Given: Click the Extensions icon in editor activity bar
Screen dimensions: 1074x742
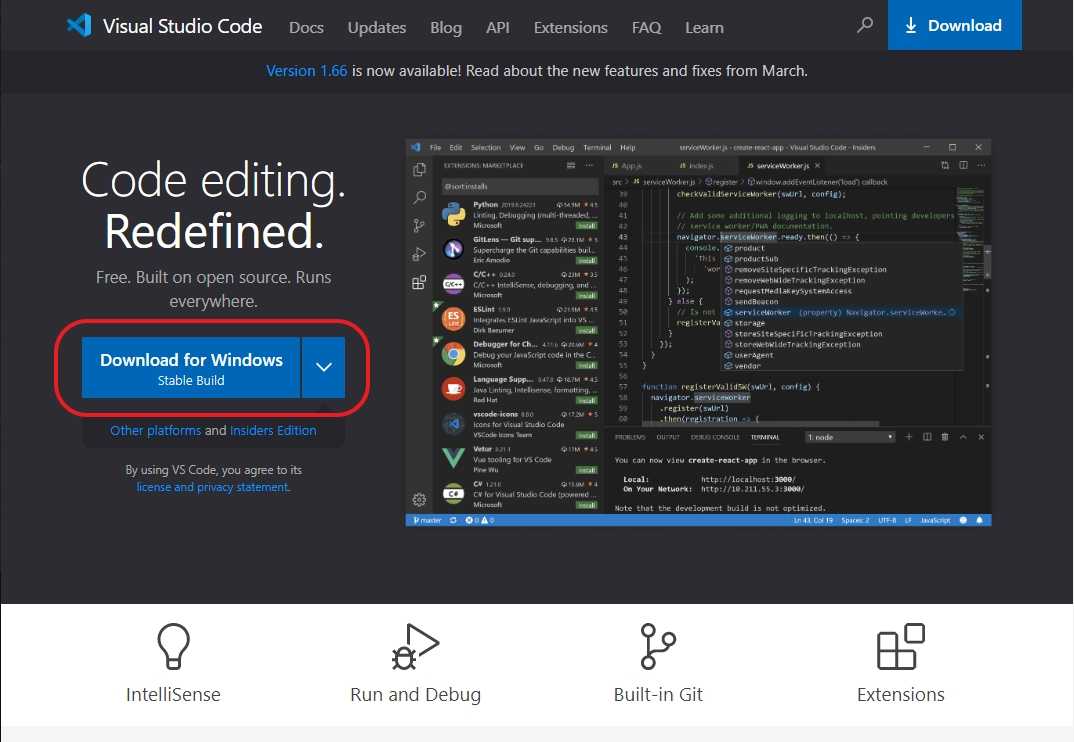Looking at the screenshot, I should tap(419, 282).
